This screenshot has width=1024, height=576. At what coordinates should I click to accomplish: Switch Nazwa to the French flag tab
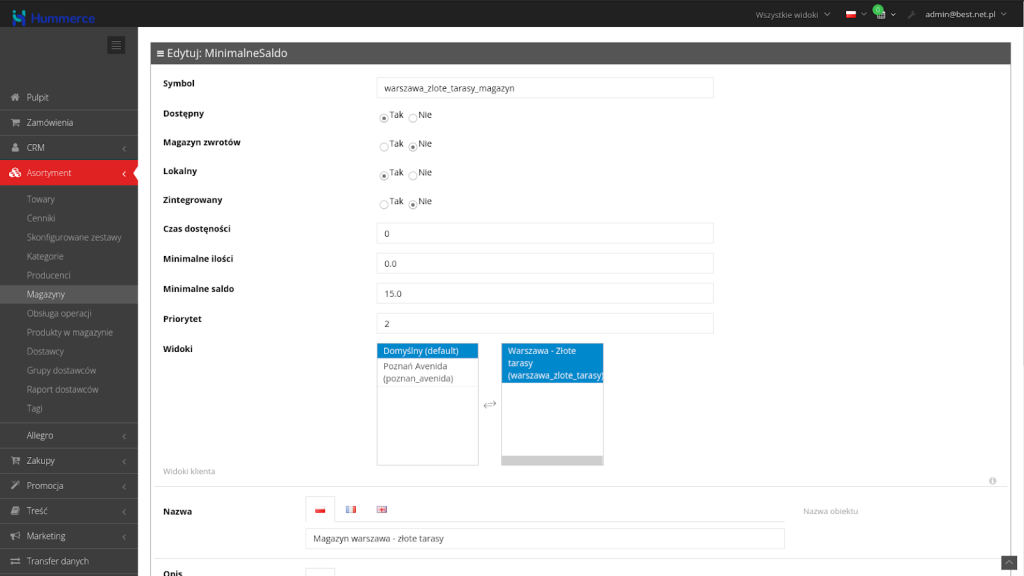point(351,510)
